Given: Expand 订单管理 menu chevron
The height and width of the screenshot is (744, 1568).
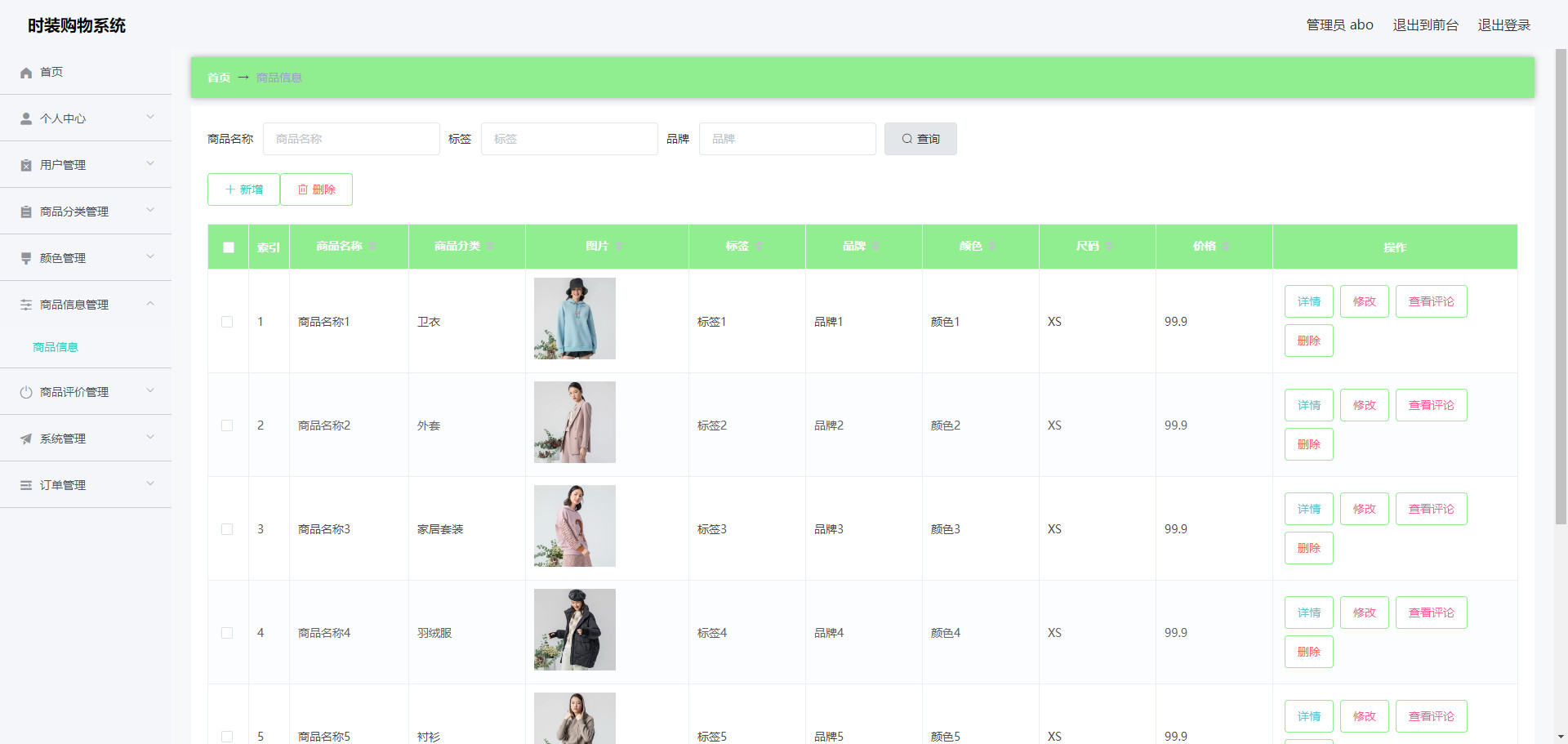Looking at the screenshot, I should tap(150, 484).
